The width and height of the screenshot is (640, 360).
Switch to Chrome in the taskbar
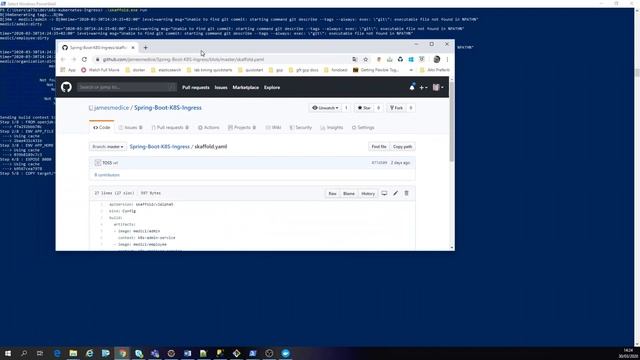pos(122,353)
